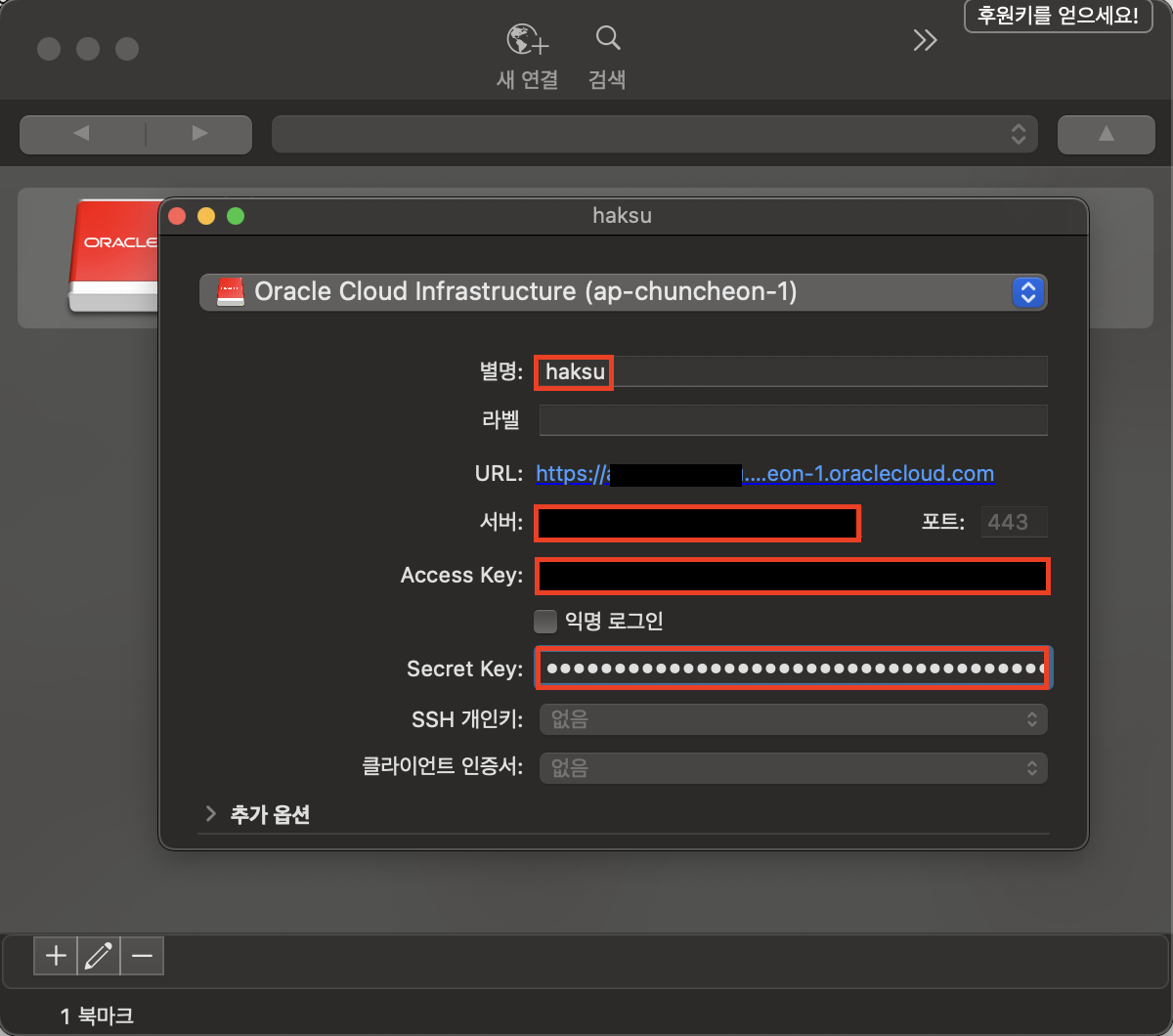Remove bookmark with the minus button
1173x1036 pixels.
(143, 955)
